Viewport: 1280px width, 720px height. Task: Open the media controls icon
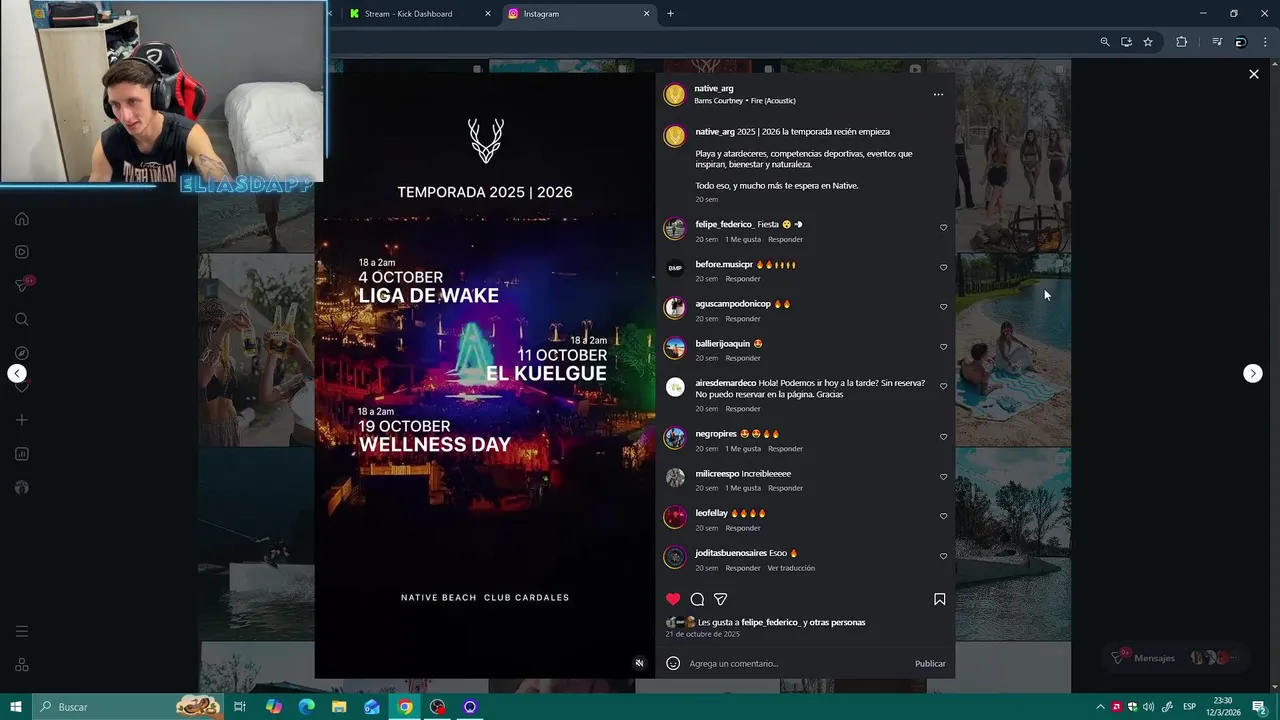[1217, 42]
